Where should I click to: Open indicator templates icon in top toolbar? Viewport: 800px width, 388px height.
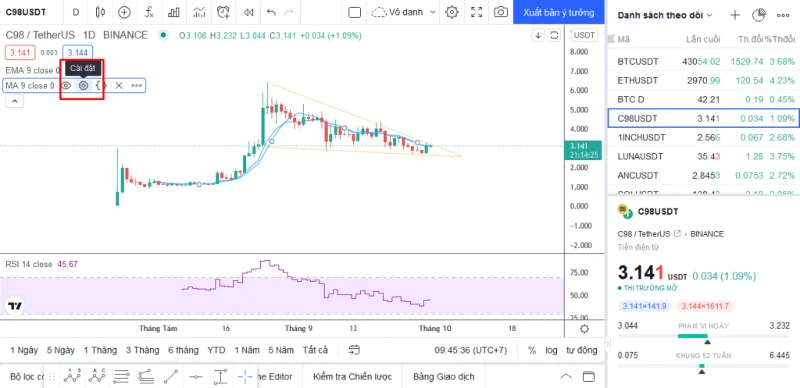[199, 12]
